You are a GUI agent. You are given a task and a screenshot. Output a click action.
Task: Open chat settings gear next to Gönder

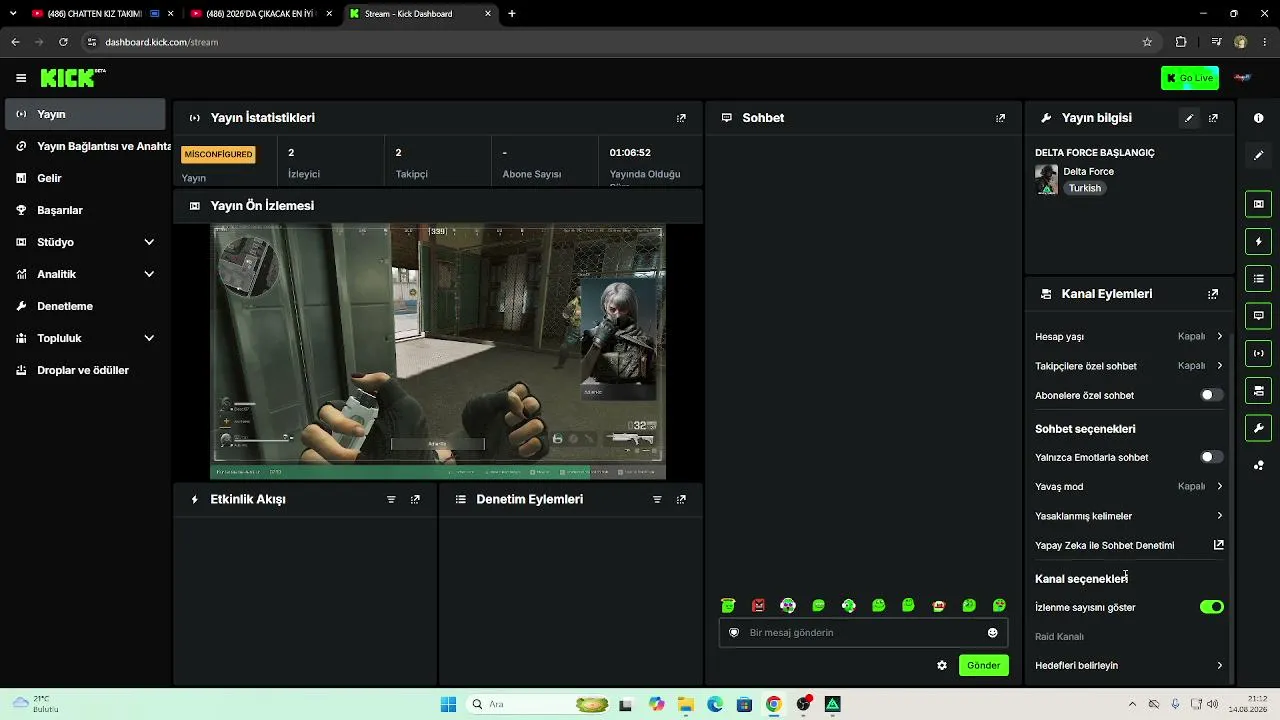point(942,665)
